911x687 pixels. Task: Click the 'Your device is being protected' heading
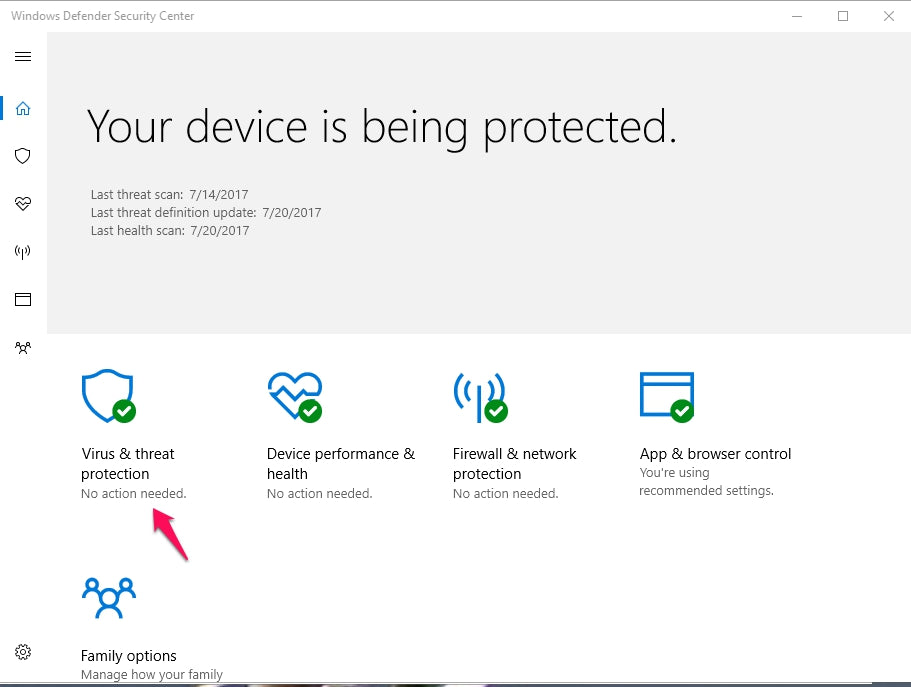[x=382, y=127]
